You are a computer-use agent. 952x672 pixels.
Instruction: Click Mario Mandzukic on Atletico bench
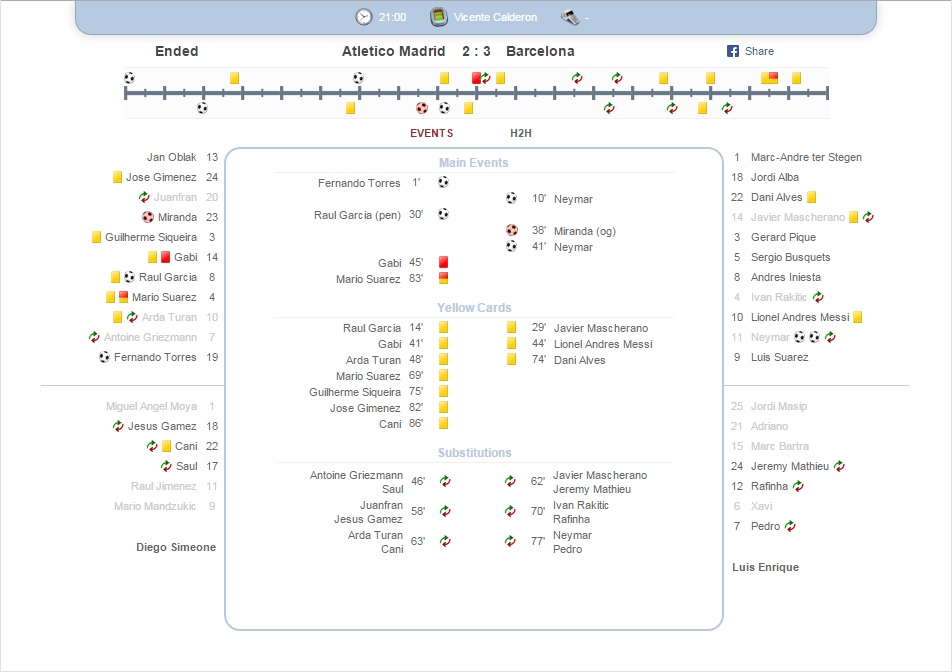(155, 506)
